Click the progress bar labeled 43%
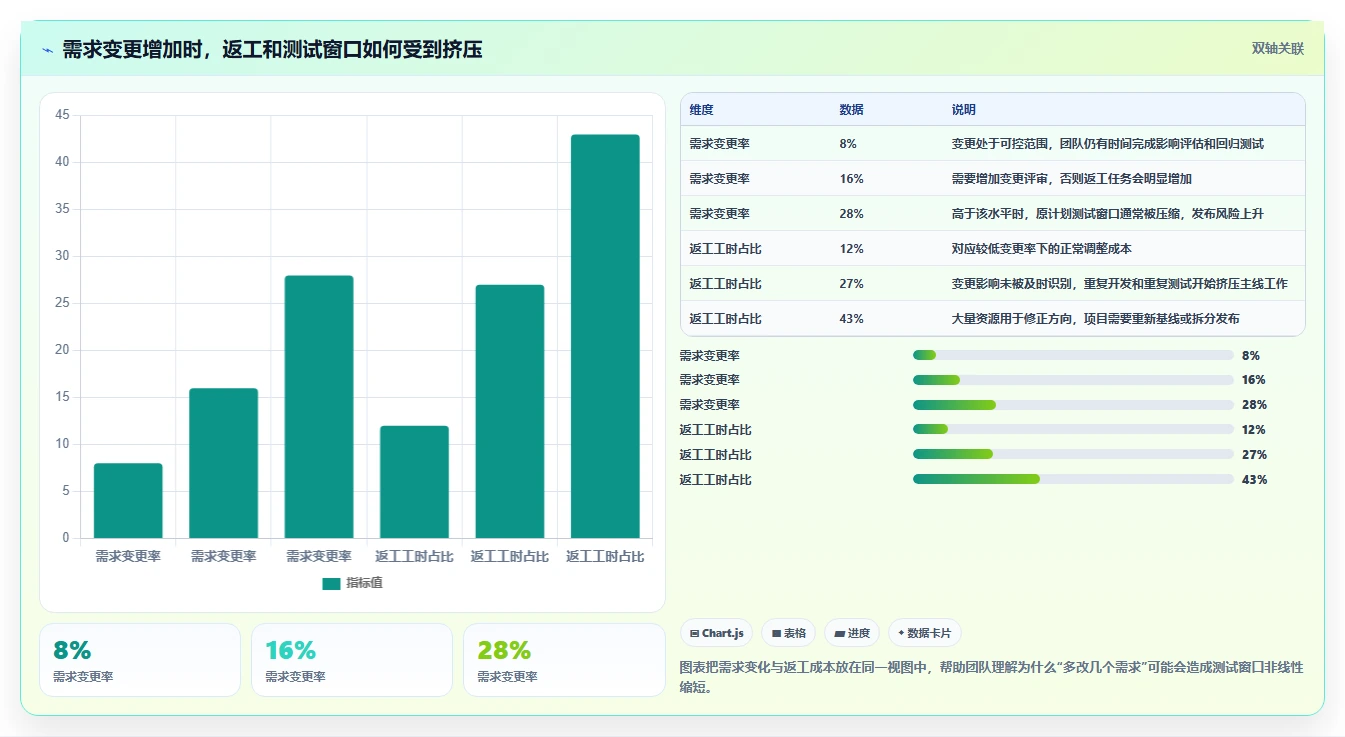This screenshot has width=1345, height=737. [x=1073, y=479]
